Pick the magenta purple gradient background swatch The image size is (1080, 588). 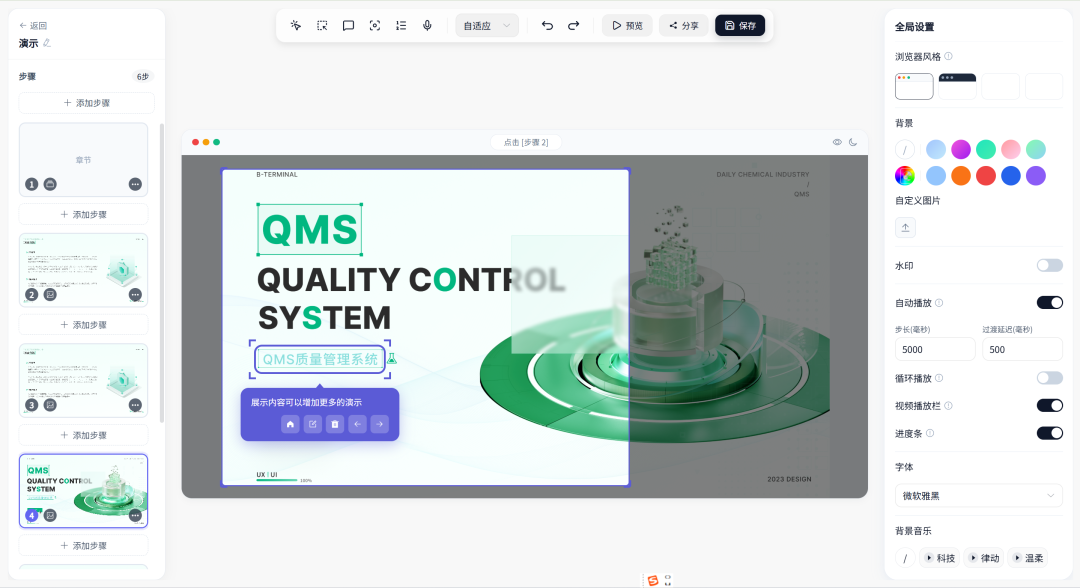click(x=961, y=149)
